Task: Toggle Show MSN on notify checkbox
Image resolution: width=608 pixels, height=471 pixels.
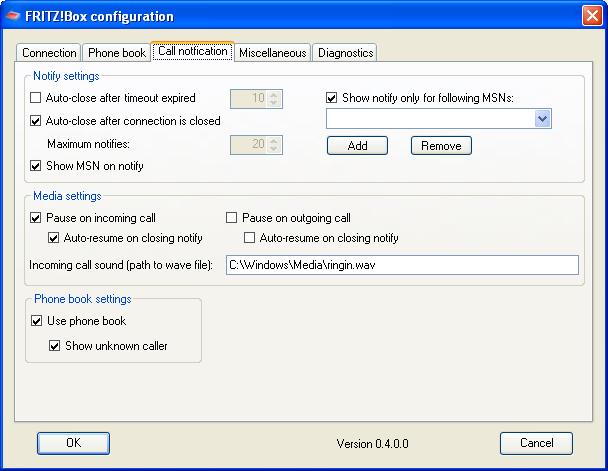Action: (x=37, y=166)
